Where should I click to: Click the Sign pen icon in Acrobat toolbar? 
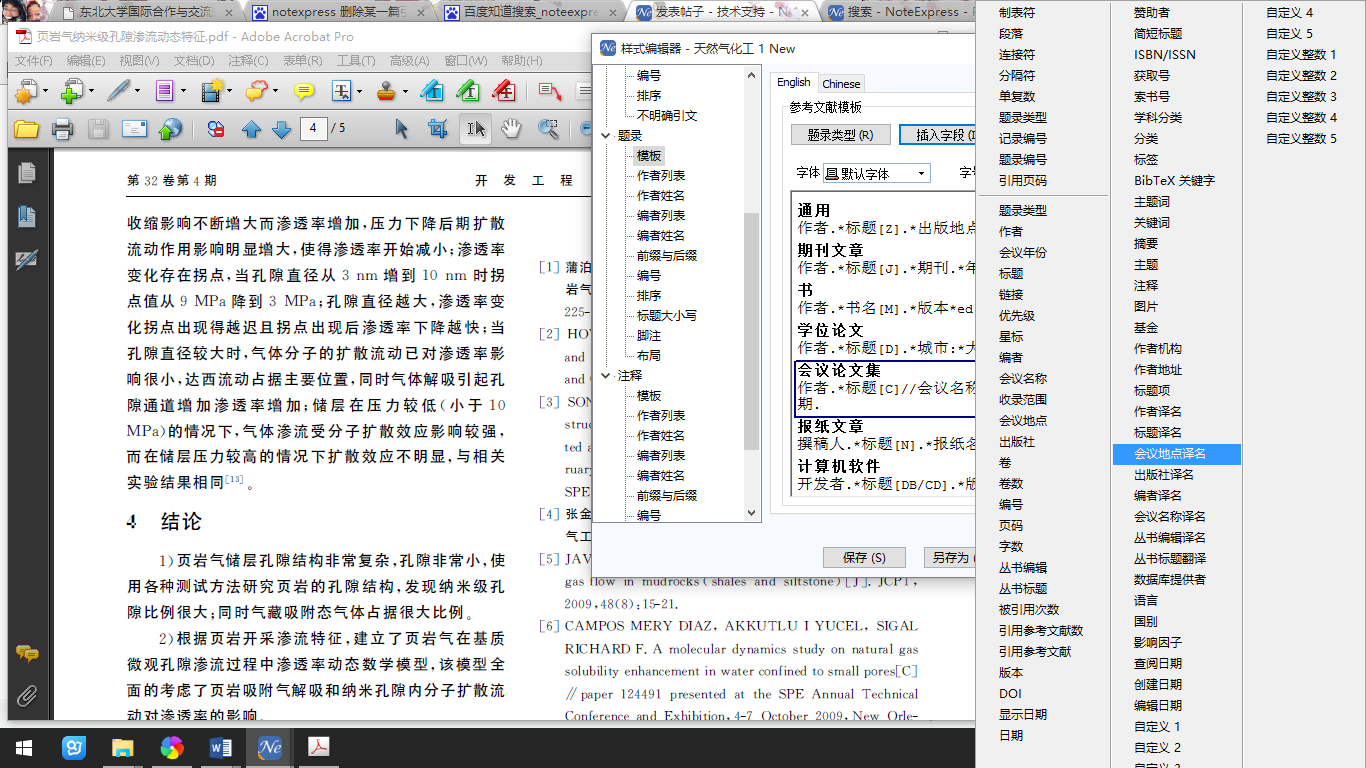[x=117, y=92]
